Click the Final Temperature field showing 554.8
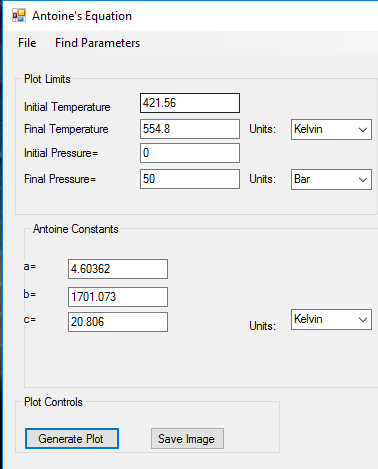Image resolution: width=378 pixels, height=469 pixels. point(190,129)
